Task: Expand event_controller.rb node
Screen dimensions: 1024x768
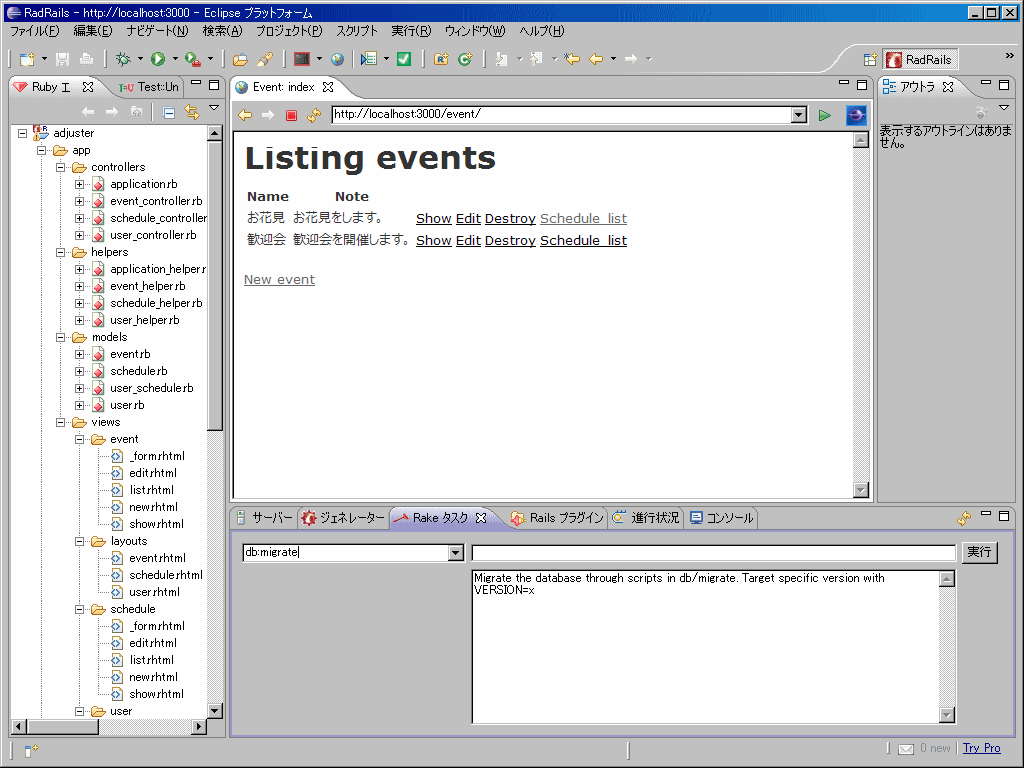Action: coord(80,201)
